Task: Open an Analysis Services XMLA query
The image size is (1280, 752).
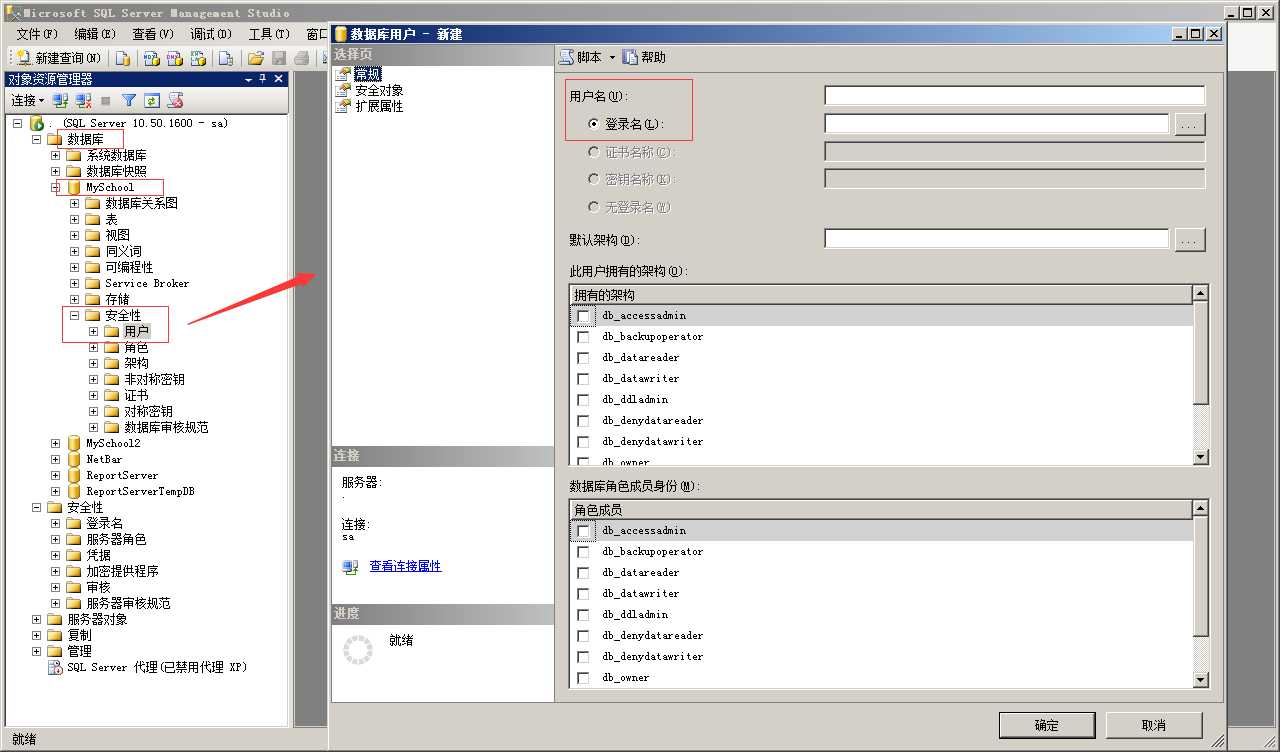Action: 198,58
